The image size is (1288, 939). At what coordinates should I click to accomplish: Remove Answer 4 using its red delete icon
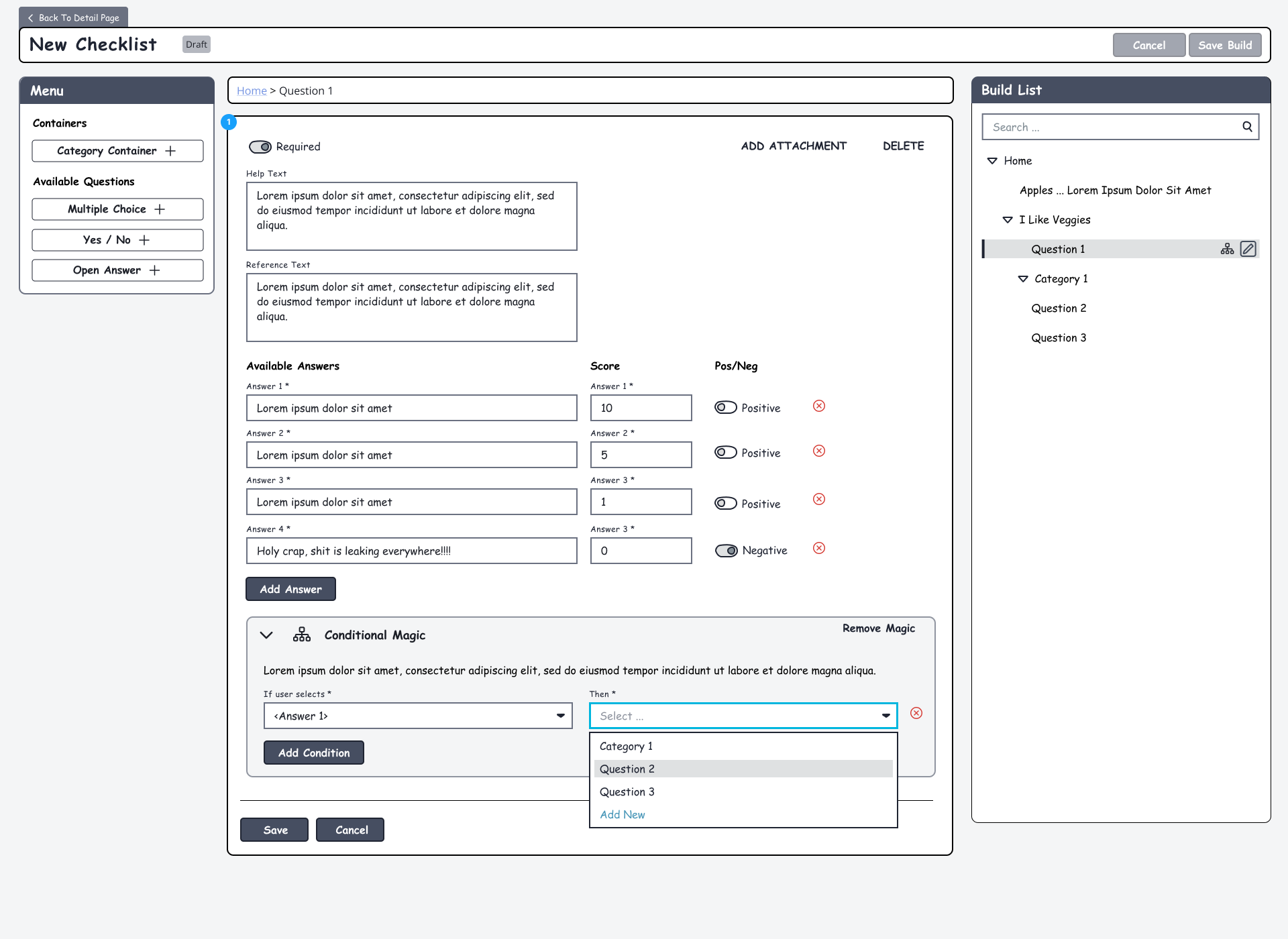[x=819, y=548]
